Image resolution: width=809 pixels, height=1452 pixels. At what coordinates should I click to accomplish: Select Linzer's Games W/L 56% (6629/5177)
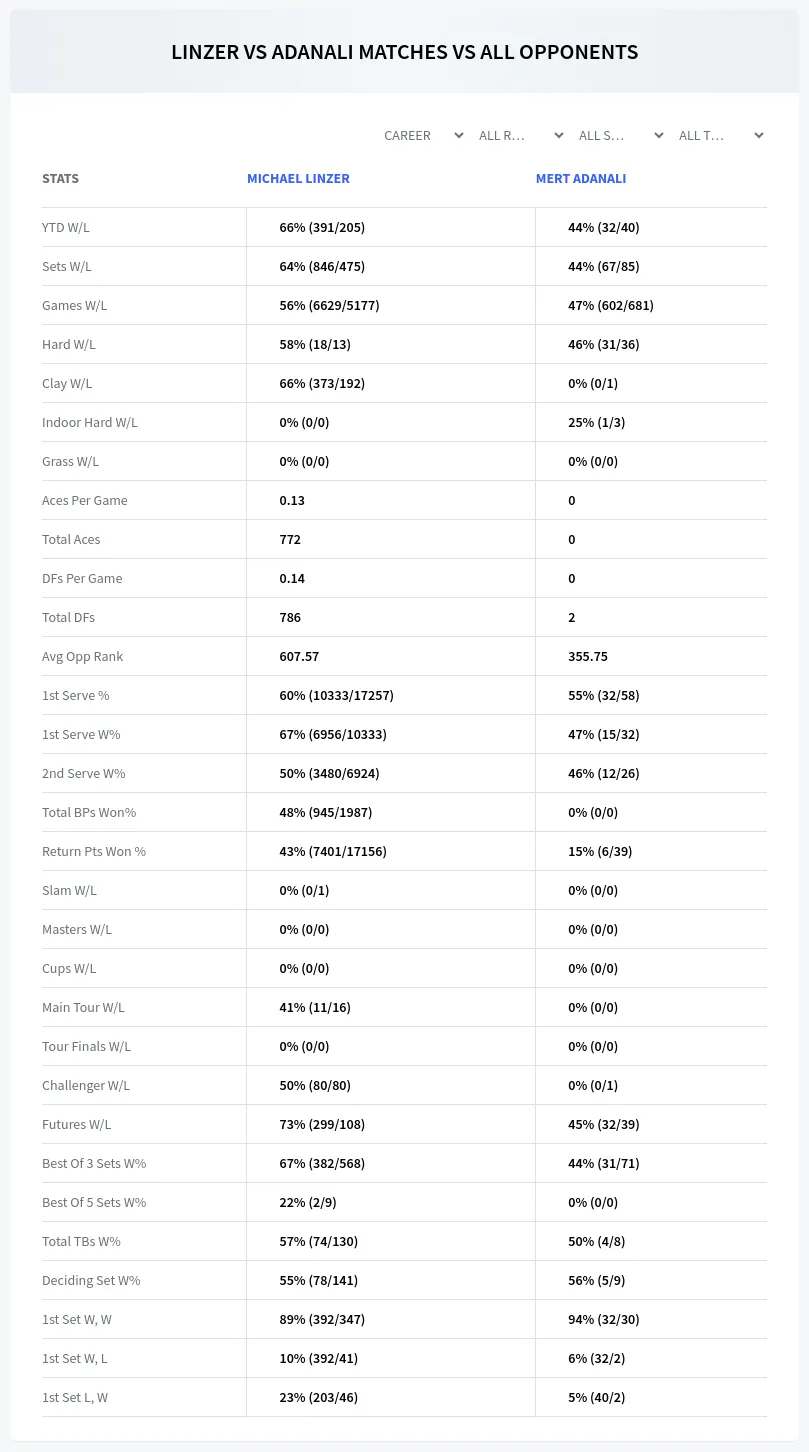click(x=329, y=305)
